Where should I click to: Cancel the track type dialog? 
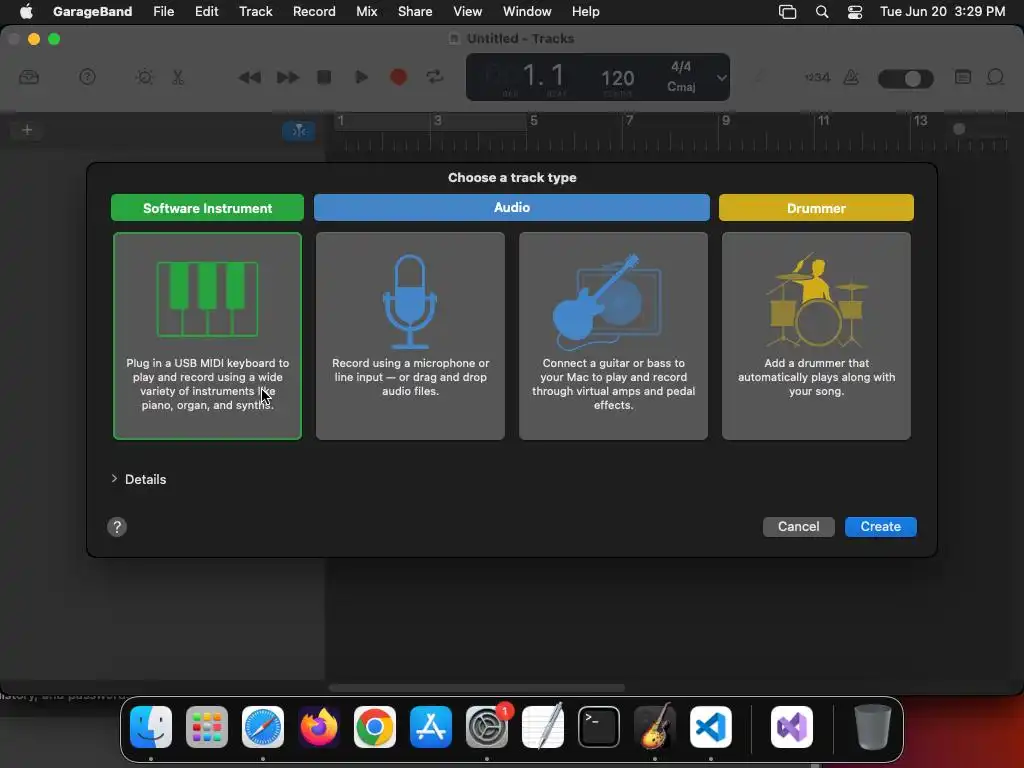click(x=799, y=526)
